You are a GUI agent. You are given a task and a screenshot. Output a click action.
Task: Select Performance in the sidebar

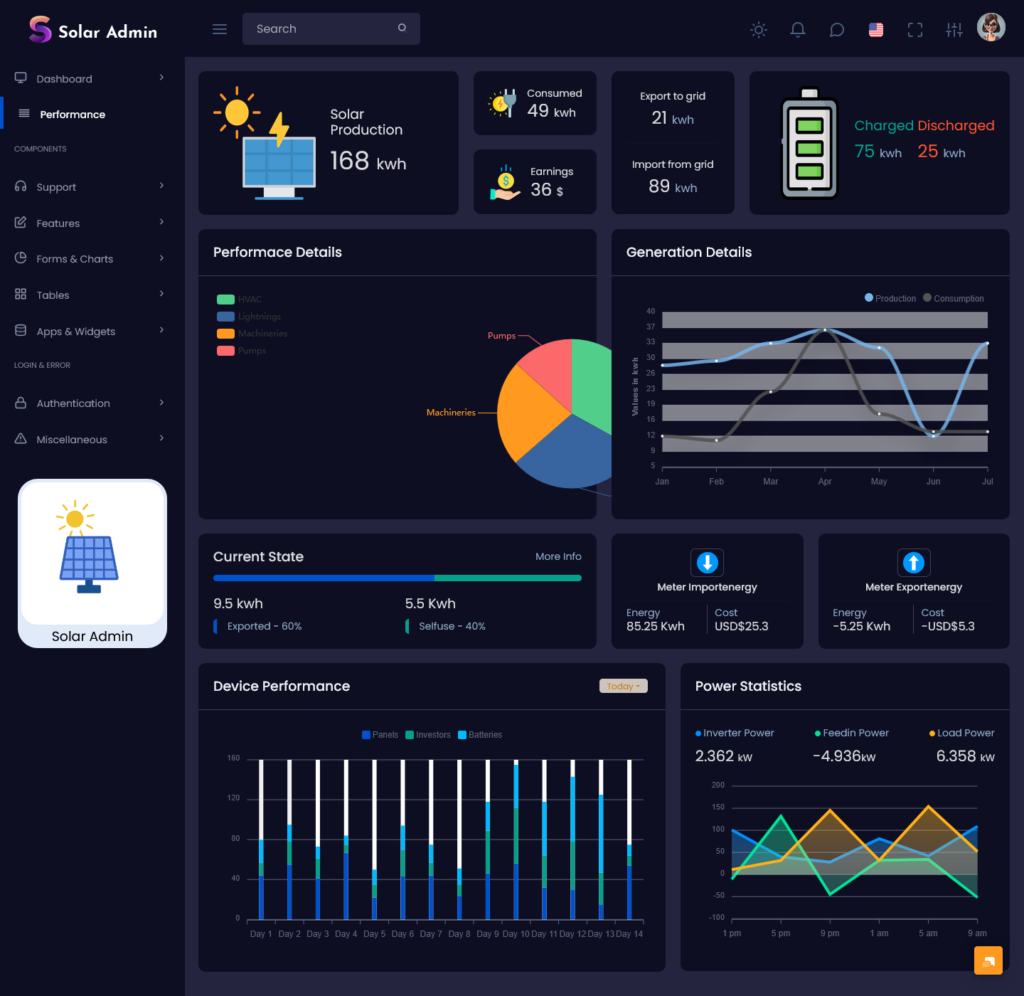(72, 114)
